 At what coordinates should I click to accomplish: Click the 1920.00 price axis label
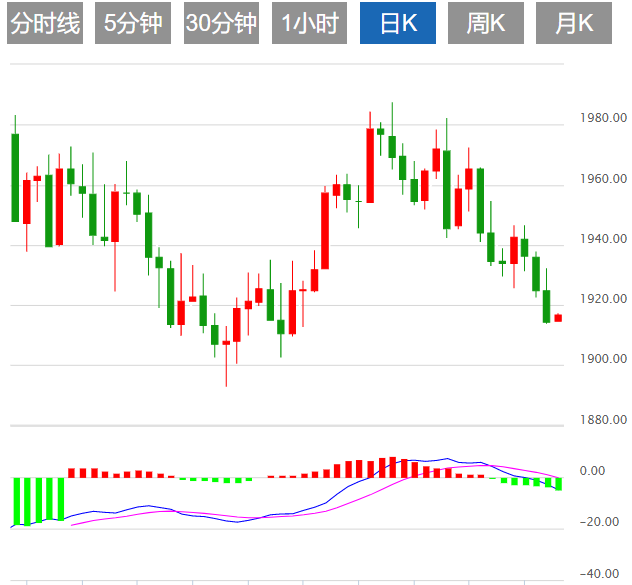pyautogui.click(x=603, y=299)
